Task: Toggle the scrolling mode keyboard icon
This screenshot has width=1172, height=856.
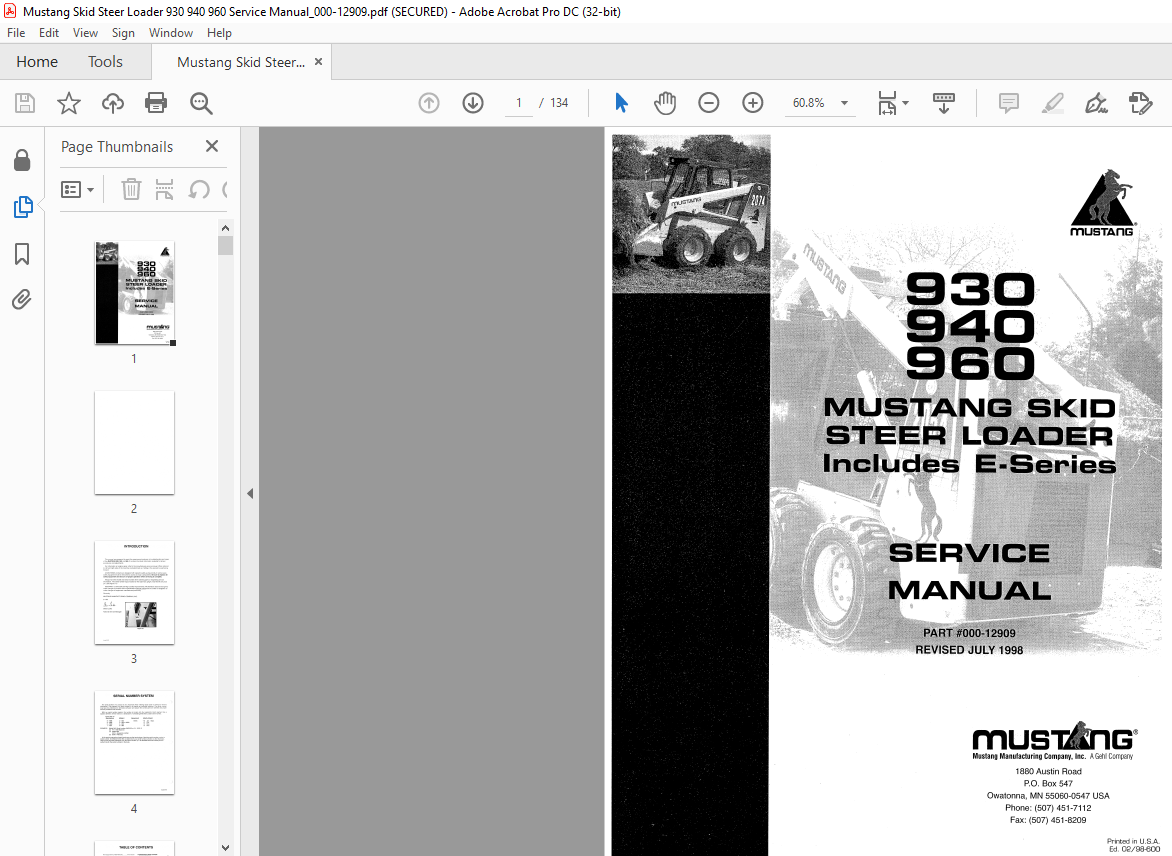Action: 944,103
